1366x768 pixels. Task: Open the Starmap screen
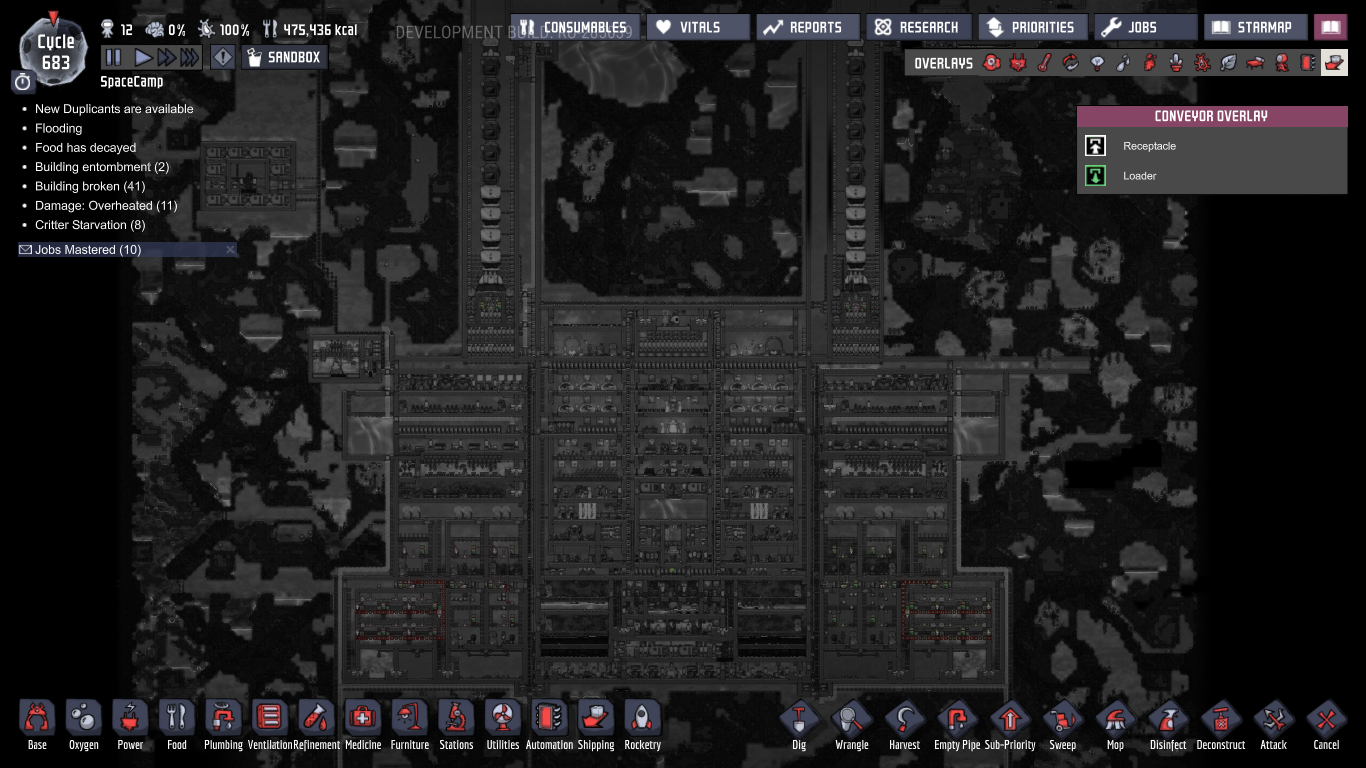1256,28
